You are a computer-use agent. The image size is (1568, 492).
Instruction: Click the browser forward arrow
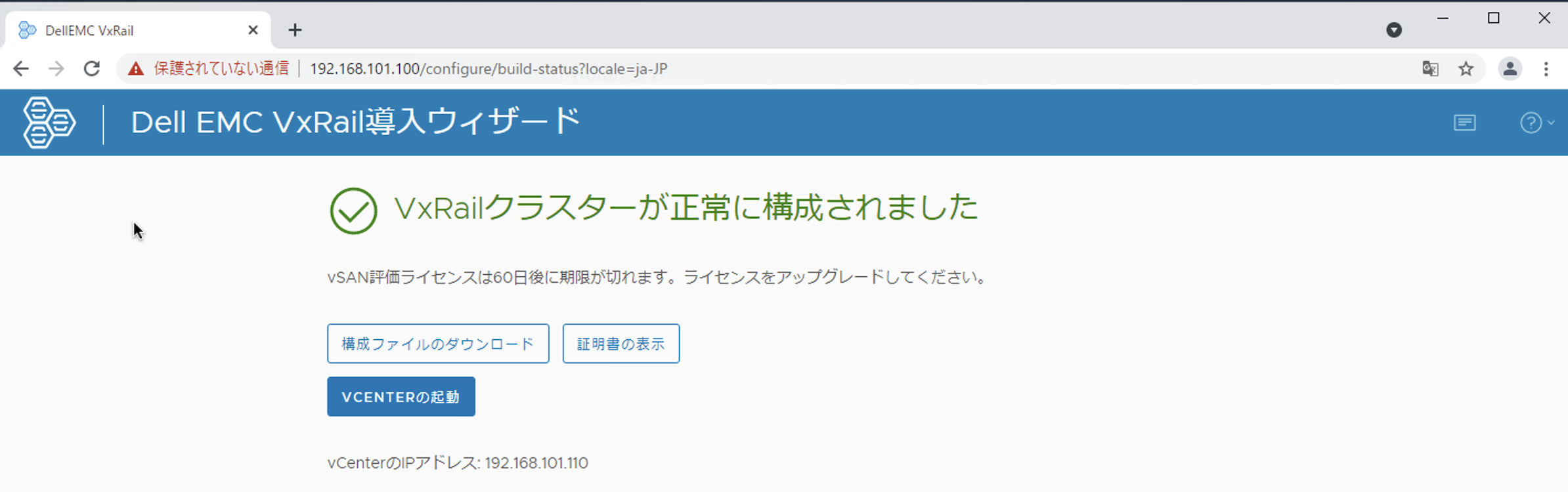(x=56, y=69)
